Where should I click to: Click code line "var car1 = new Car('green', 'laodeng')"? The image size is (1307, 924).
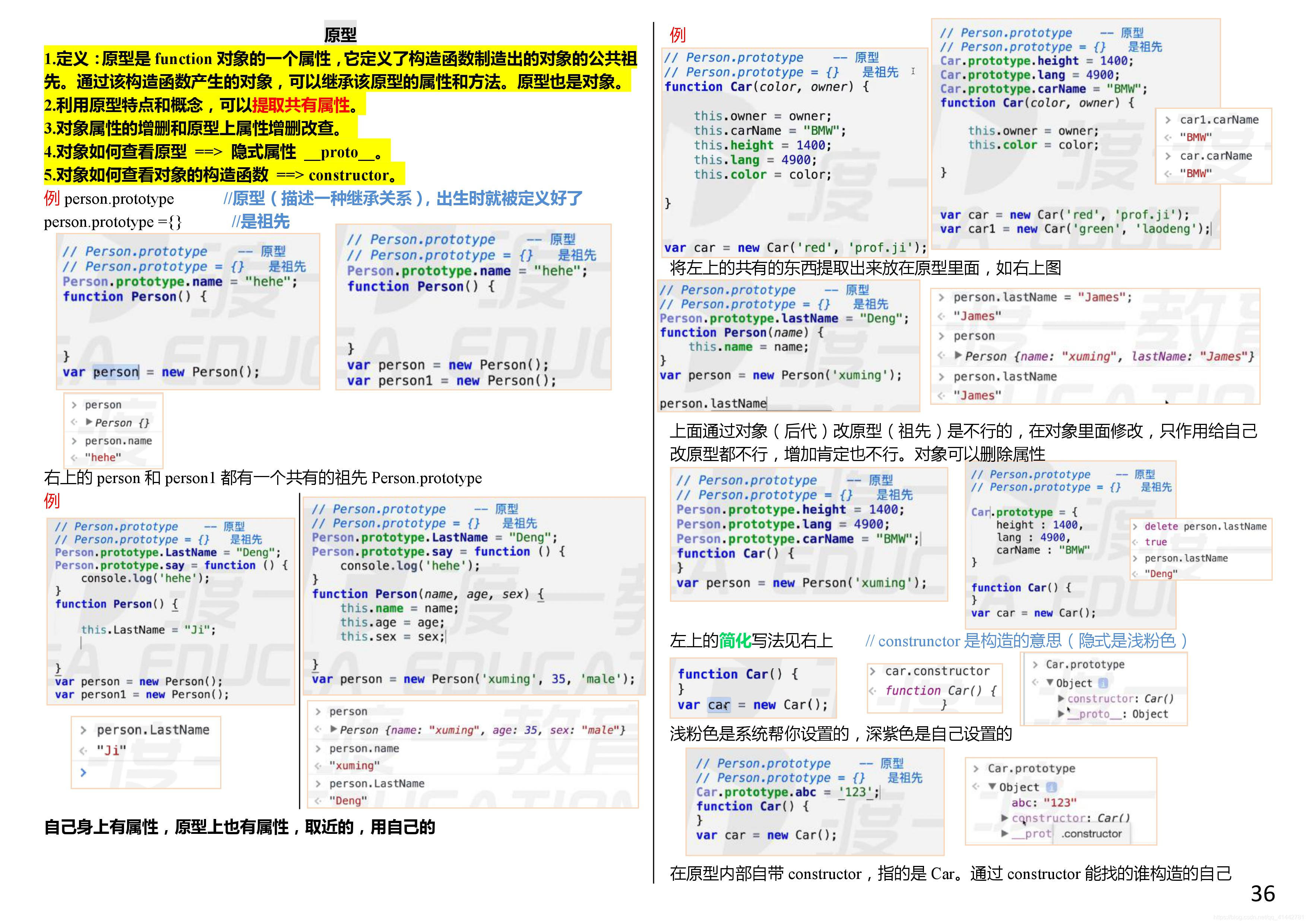point(1075,229)
